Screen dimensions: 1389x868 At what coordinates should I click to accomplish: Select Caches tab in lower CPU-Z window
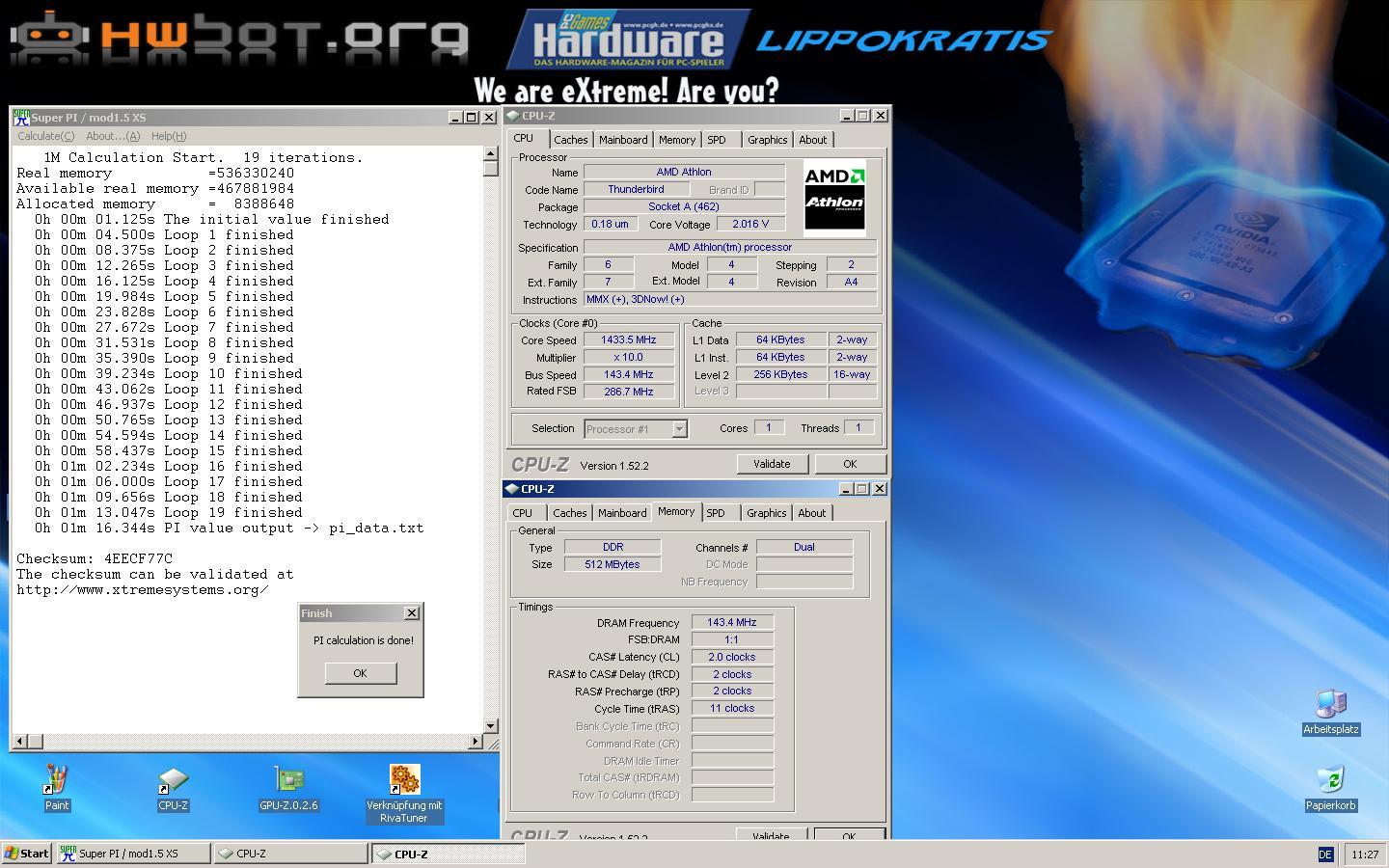click(570, 513)
